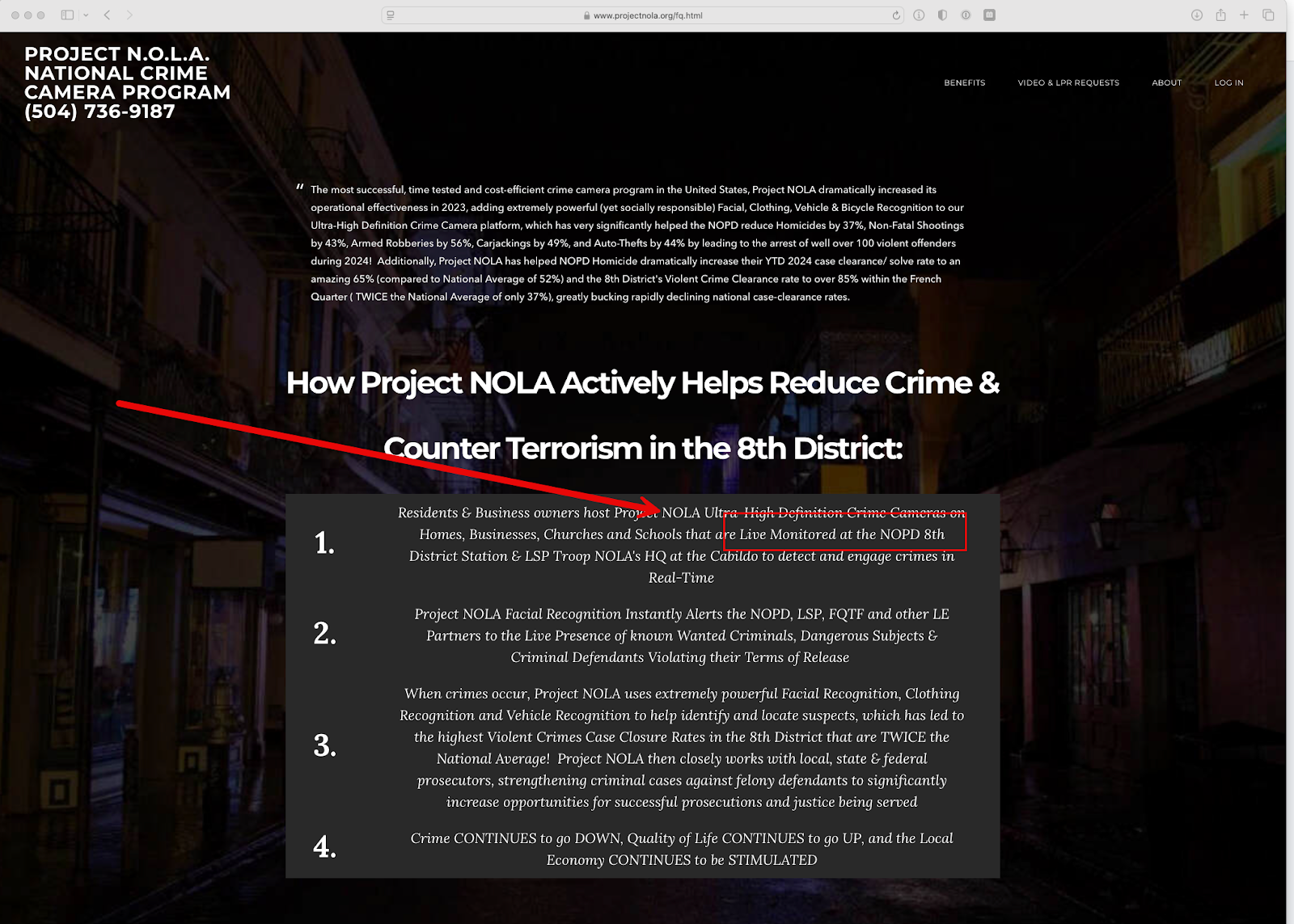Click 'Project NOLA Facial Recognition Instantly Alerts' line
The width and height of the screenshot is (1294, 924).
(x=682, y=614)
